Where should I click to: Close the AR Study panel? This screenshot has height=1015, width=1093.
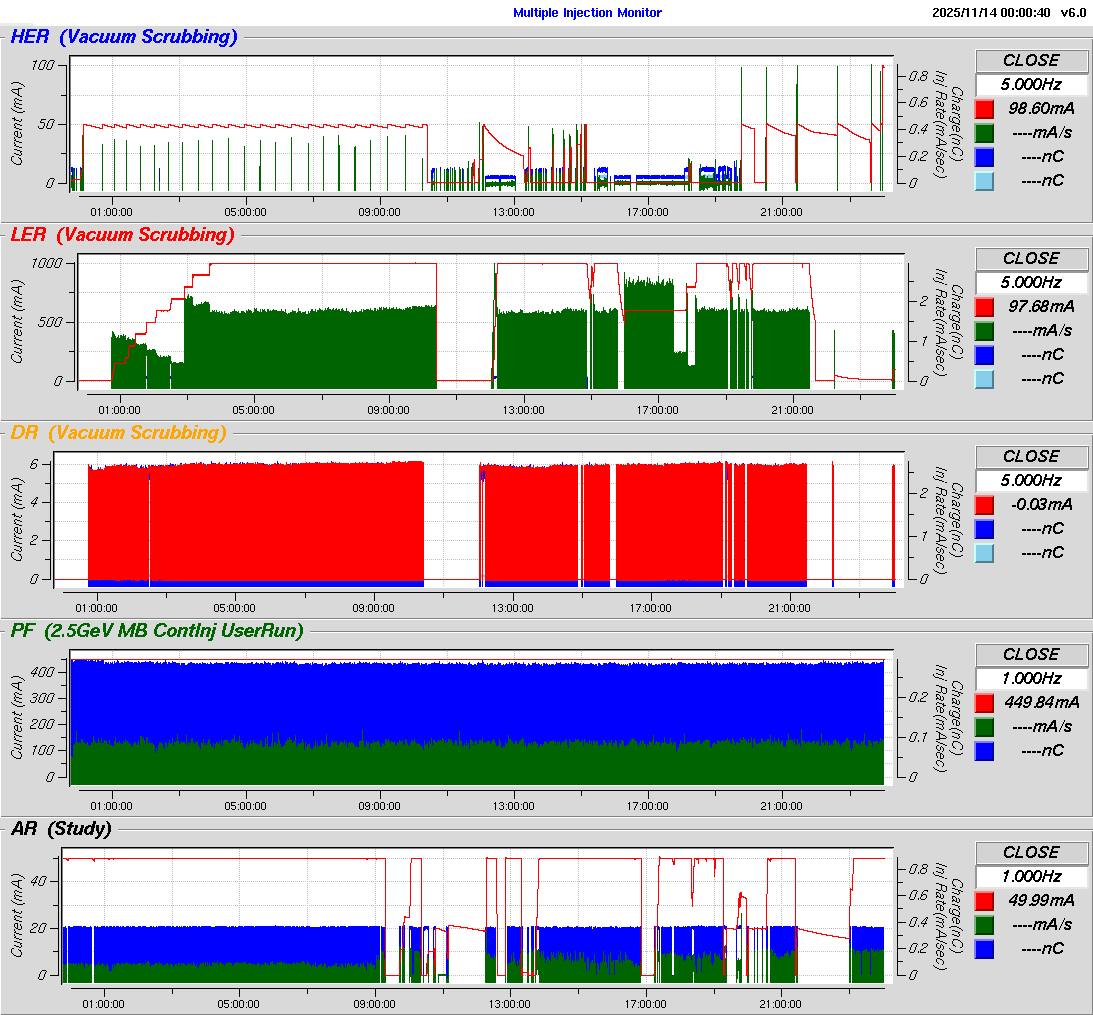tap(1031, 853)
